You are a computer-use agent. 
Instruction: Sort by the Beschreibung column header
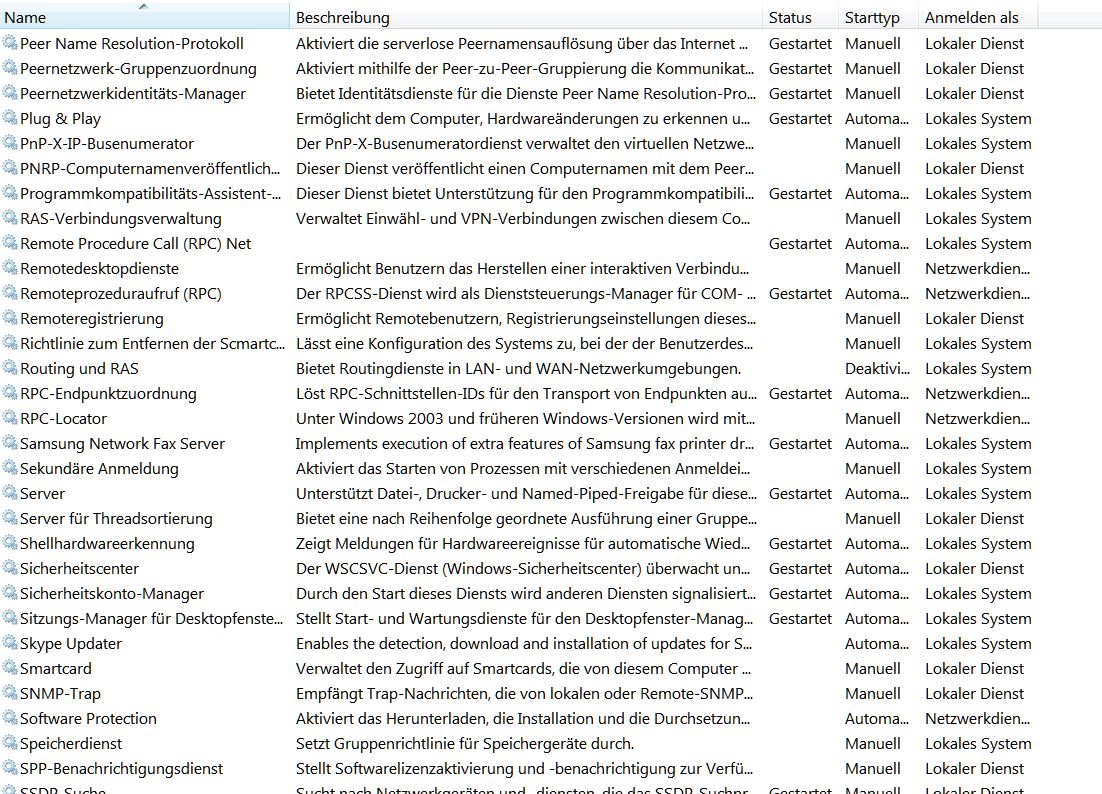click(x=526, y=18)
